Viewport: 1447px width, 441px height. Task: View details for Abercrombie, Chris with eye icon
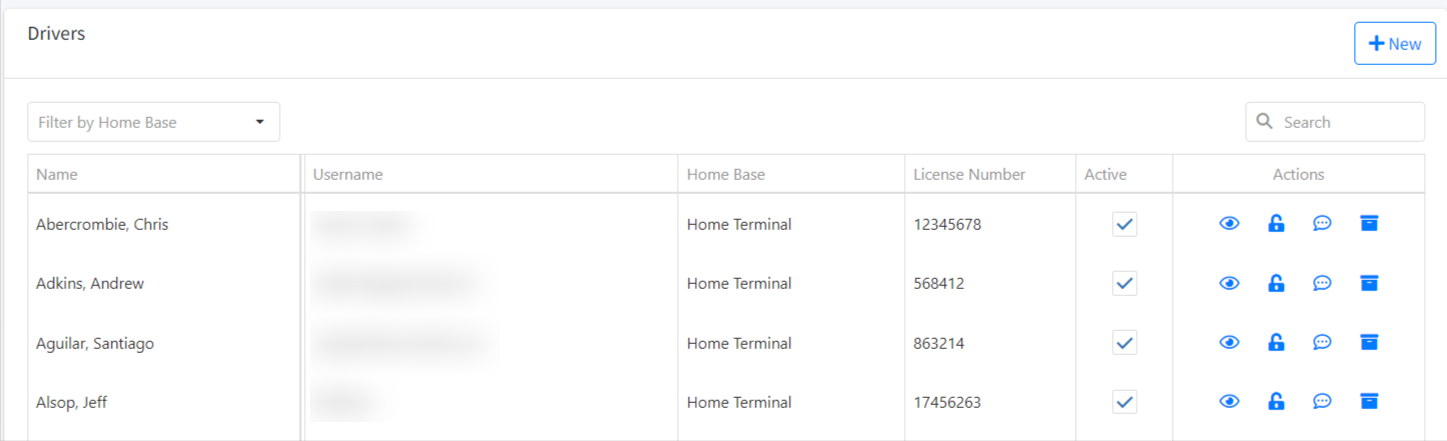pos(1229,224)
